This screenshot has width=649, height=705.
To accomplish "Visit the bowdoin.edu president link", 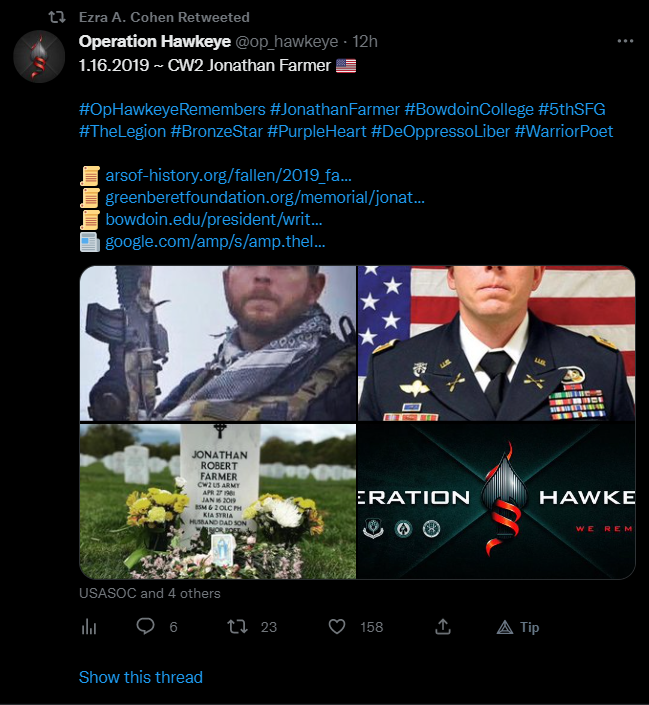I will coord(214,219).
